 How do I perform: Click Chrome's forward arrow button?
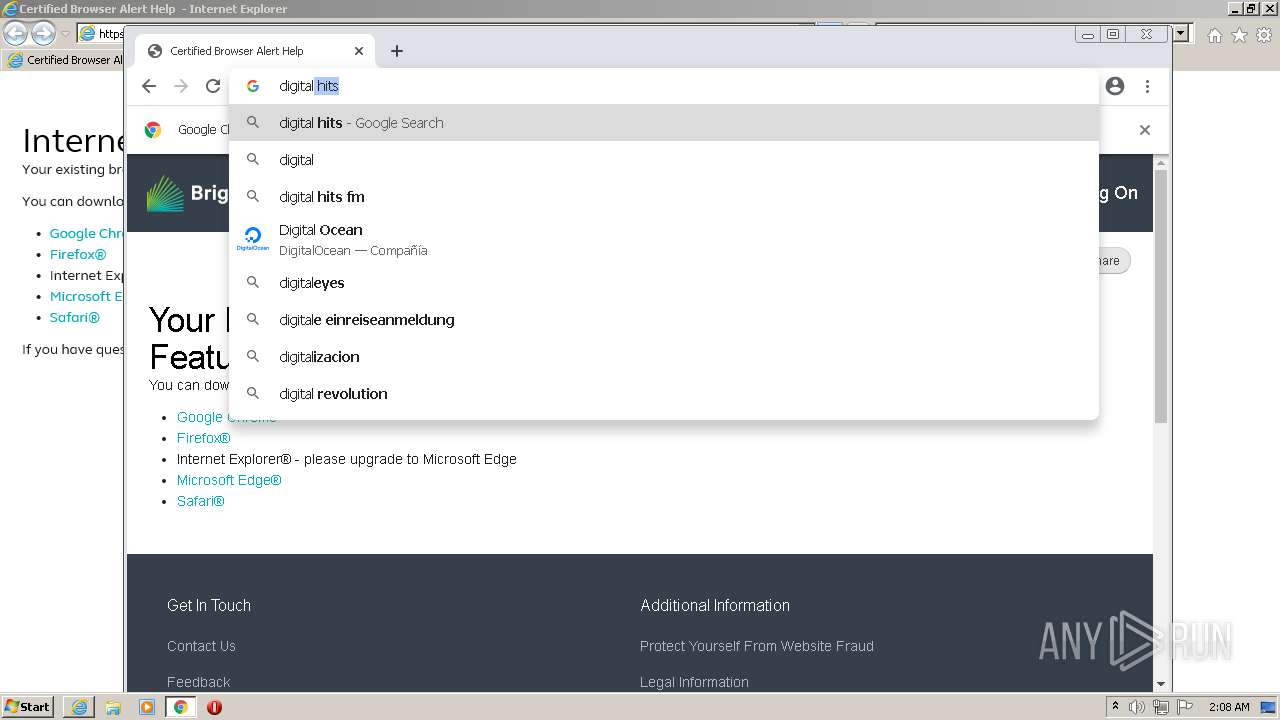click(x=181, y=86)
